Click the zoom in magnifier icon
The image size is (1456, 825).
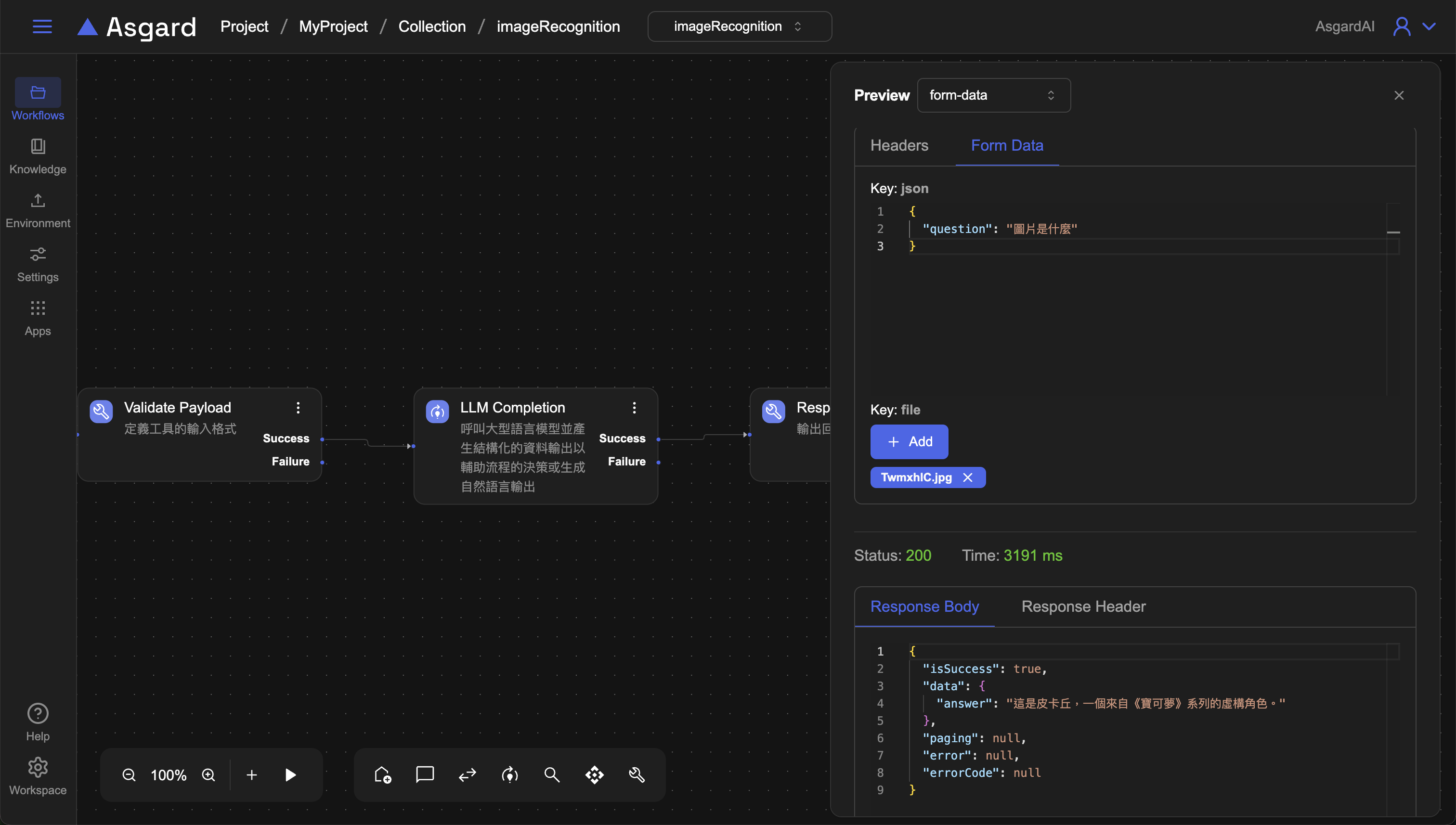point(208,774)
